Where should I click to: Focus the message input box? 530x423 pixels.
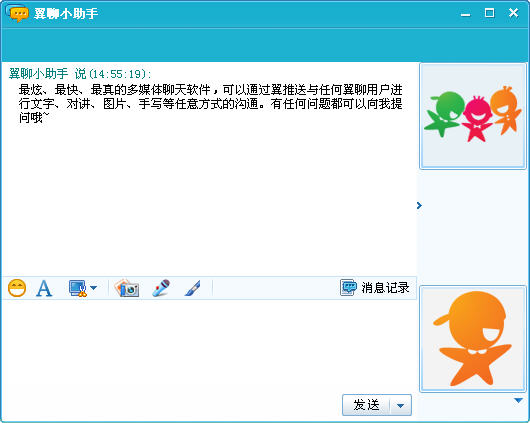(209, 347)
